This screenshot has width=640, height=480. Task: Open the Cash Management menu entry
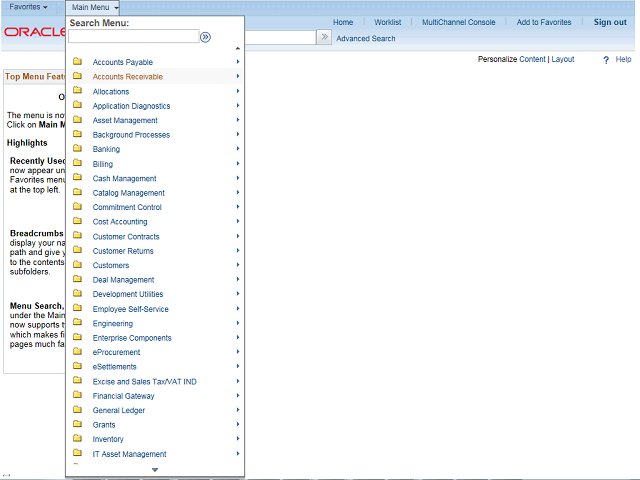tap(124, 179)
